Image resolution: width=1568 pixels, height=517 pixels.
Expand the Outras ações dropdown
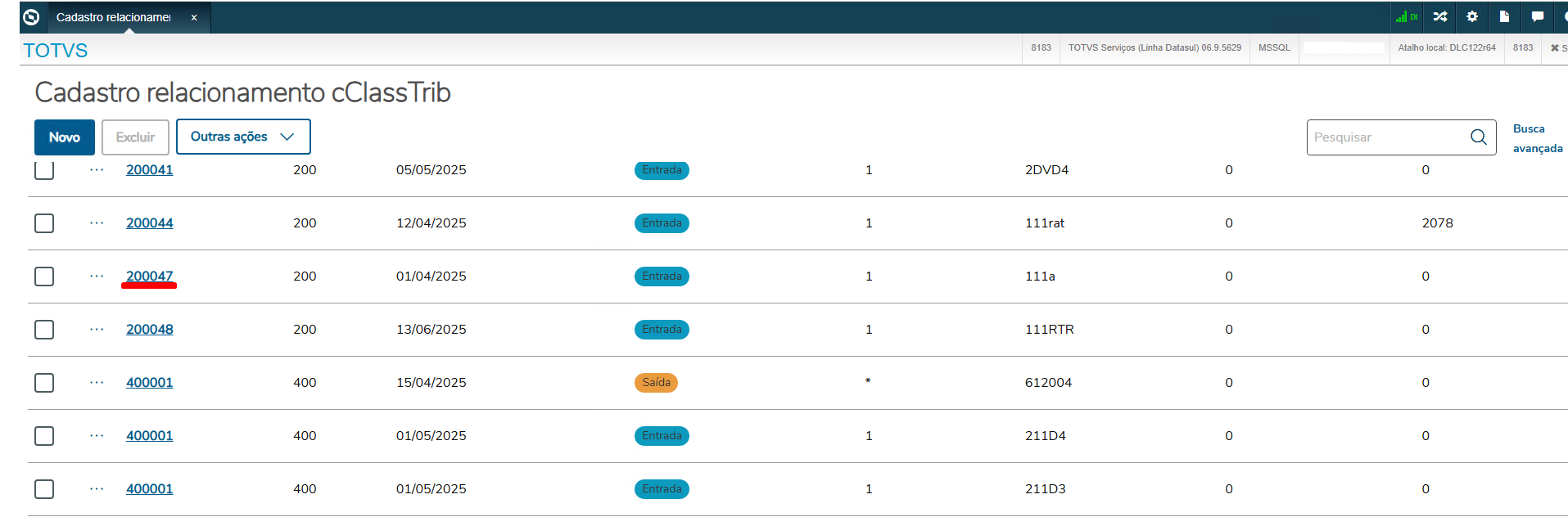[243, 137]
